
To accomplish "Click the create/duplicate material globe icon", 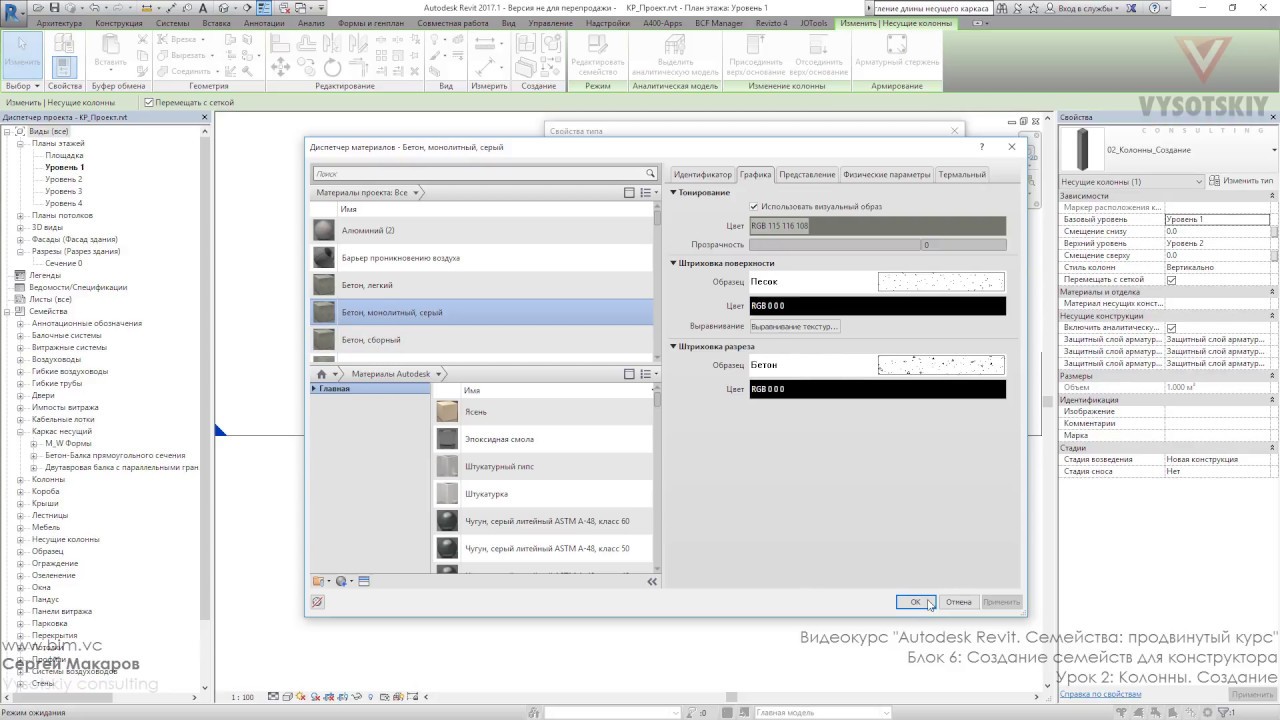I will 343,581.
